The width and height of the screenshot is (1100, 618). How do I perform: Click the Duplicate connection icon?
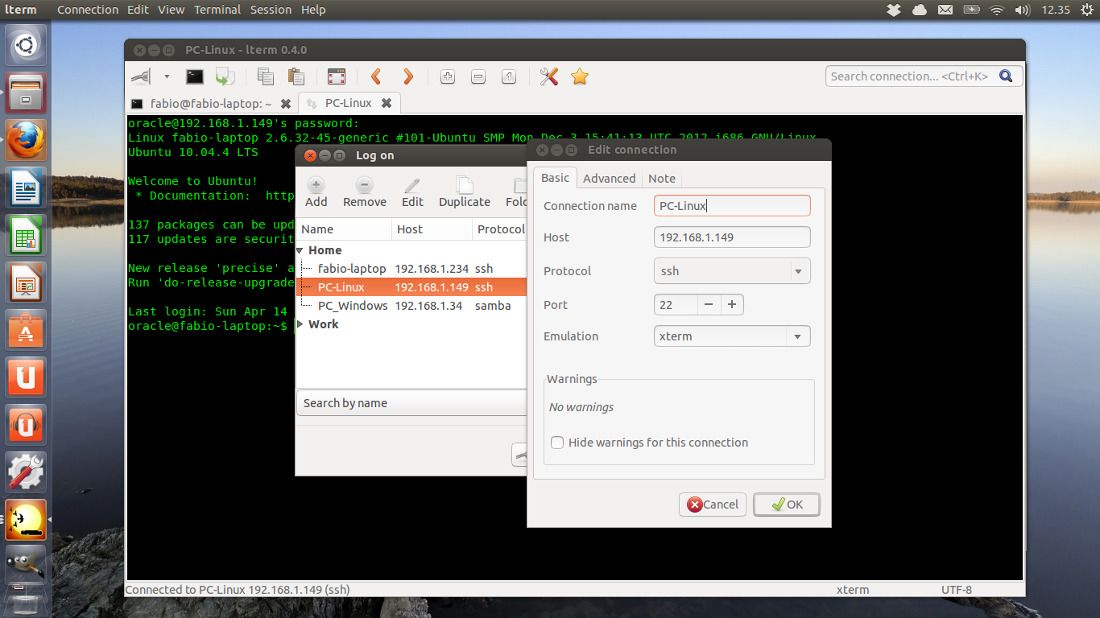[464, 192]
